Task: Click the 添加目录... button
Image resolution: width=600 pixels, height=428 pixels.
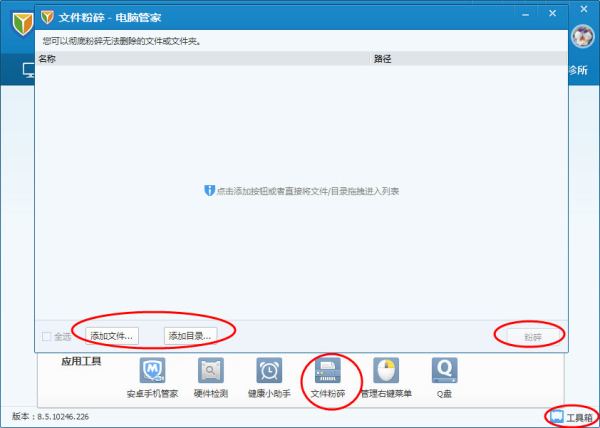Action: (190, 336)
